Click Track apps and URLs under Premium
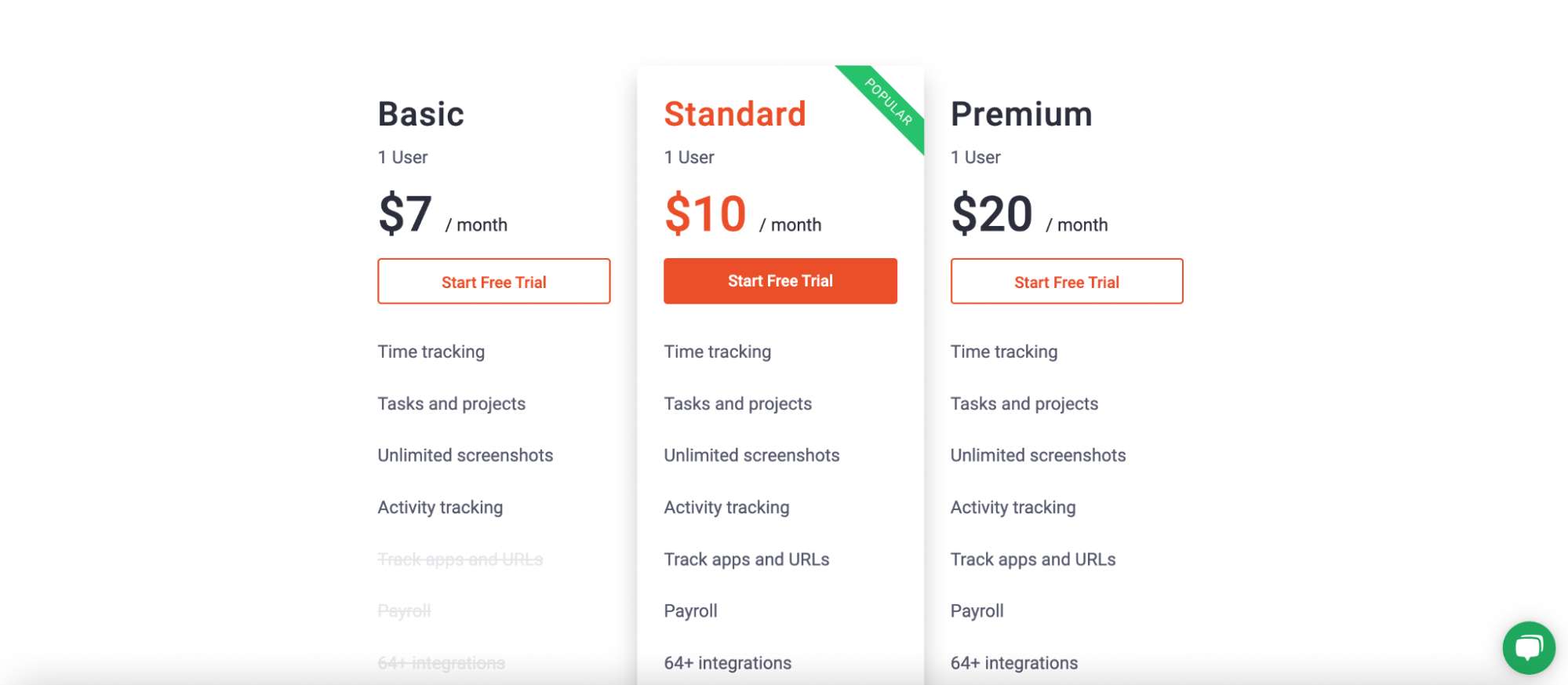Image resolution: width=1568 pixels, height=685 pixels. click(x=1032, y=559)
